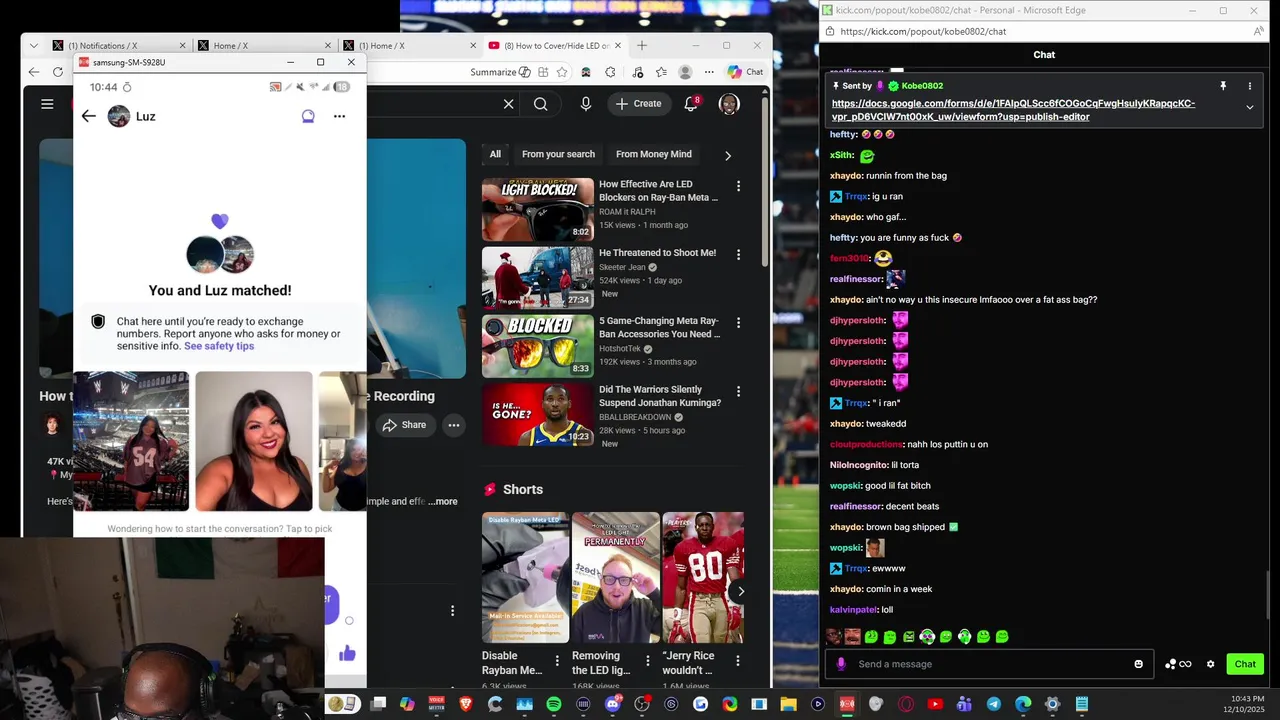1280x720 pixels.
Task: Open options for LED Blockers video
Action: 738,186
